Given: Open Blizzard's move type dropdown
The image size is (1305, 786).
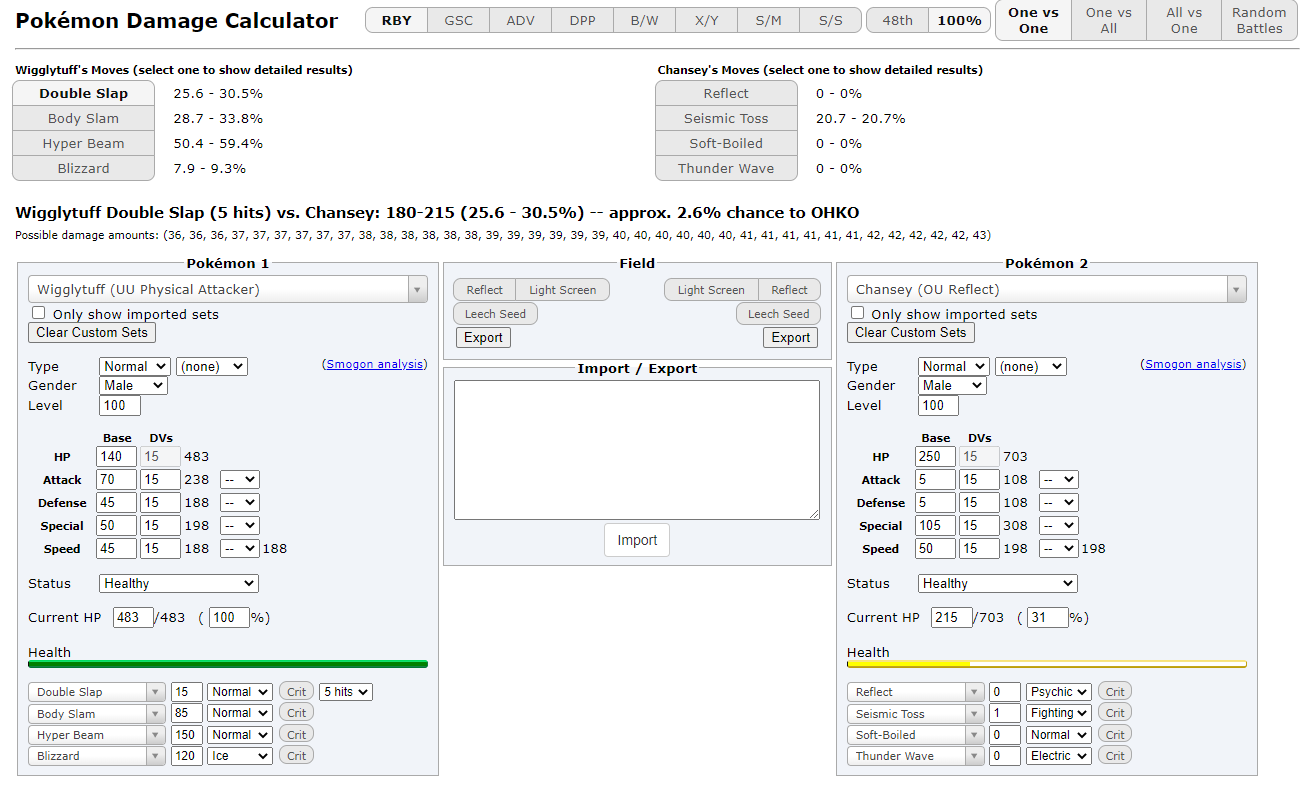Looking at the screenshot, I should (x=240, y=756).
